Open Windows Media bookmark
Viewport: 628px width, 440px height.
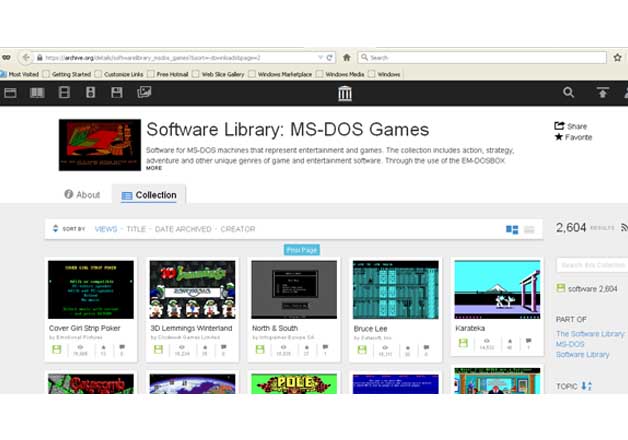point(340,74)
